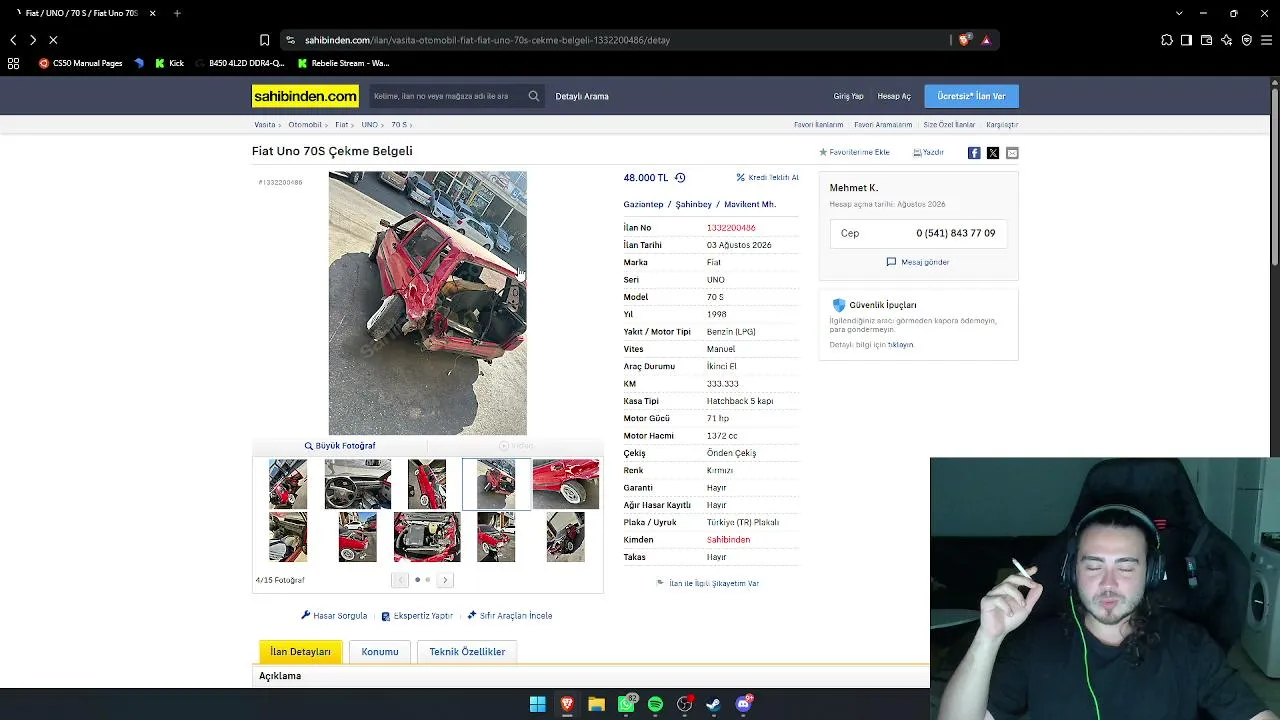This screenshot has height=720, width=1280.
Task: Open the Brave Shields lion icon
Action: click(x=964, y=40)
